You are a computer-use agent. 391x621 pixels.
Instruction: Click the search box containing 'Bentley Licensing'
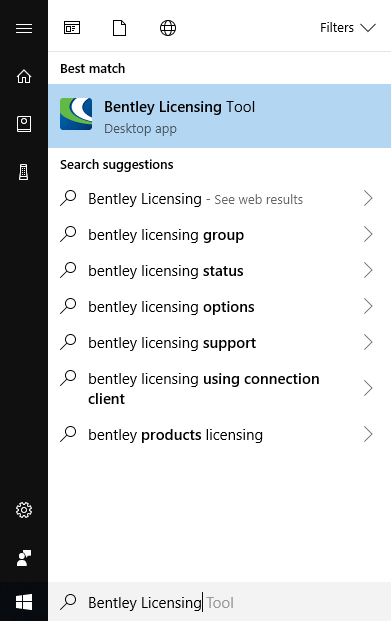point(219,602)
